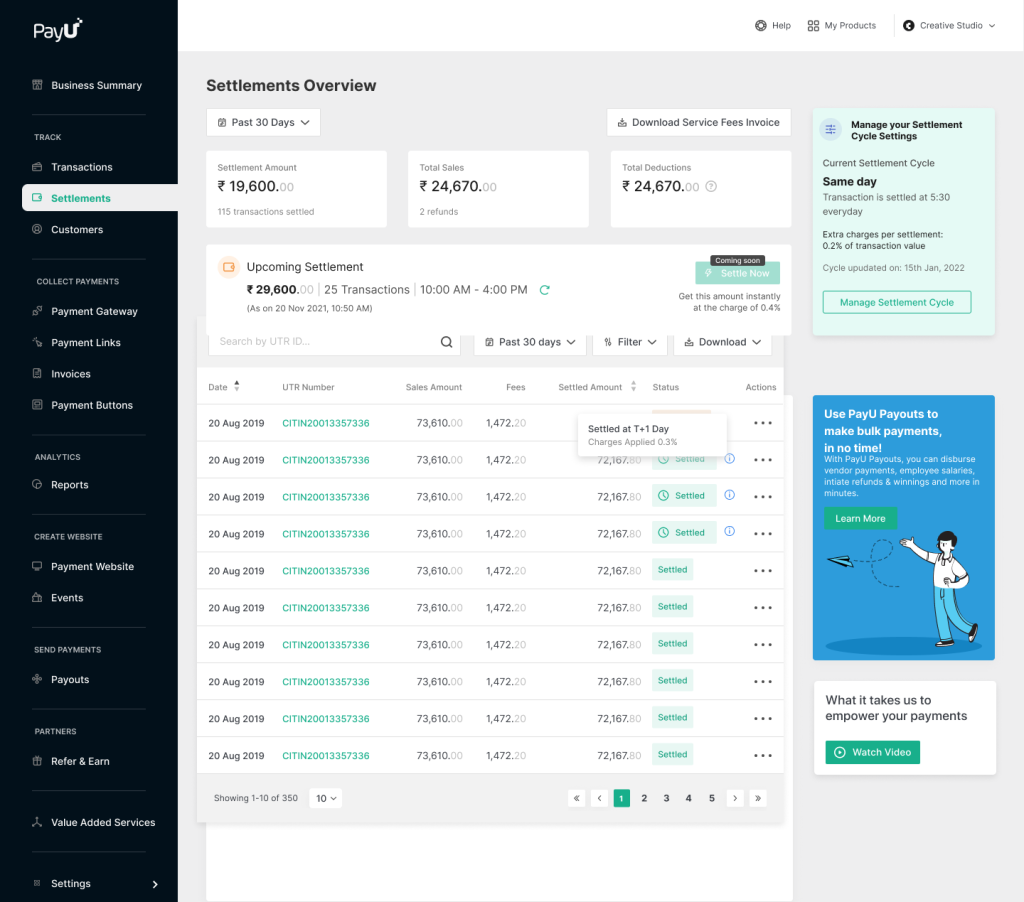Jump to last page of table

[758, 799]
